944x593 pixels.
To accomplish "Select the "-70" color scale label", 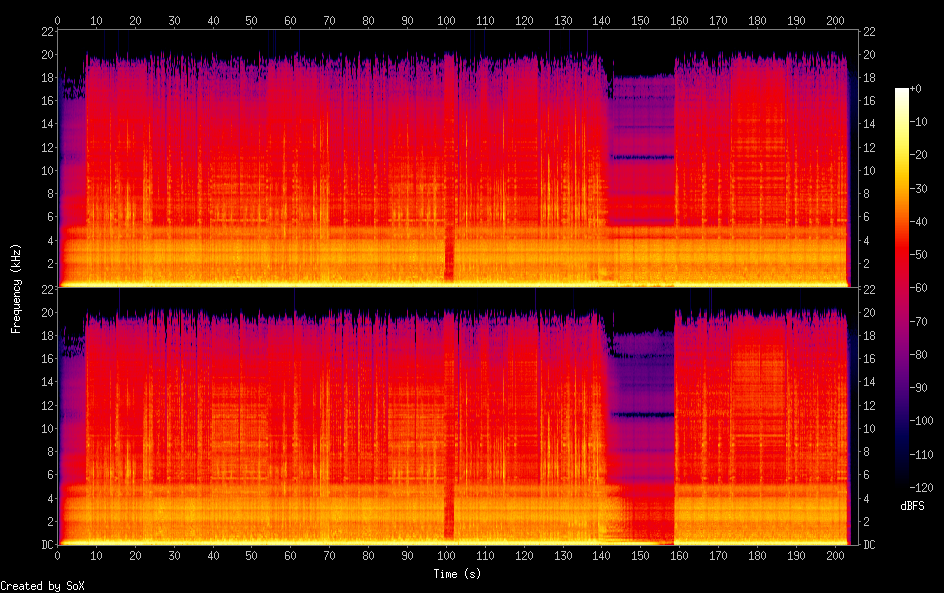I will (x=919, y=321).
